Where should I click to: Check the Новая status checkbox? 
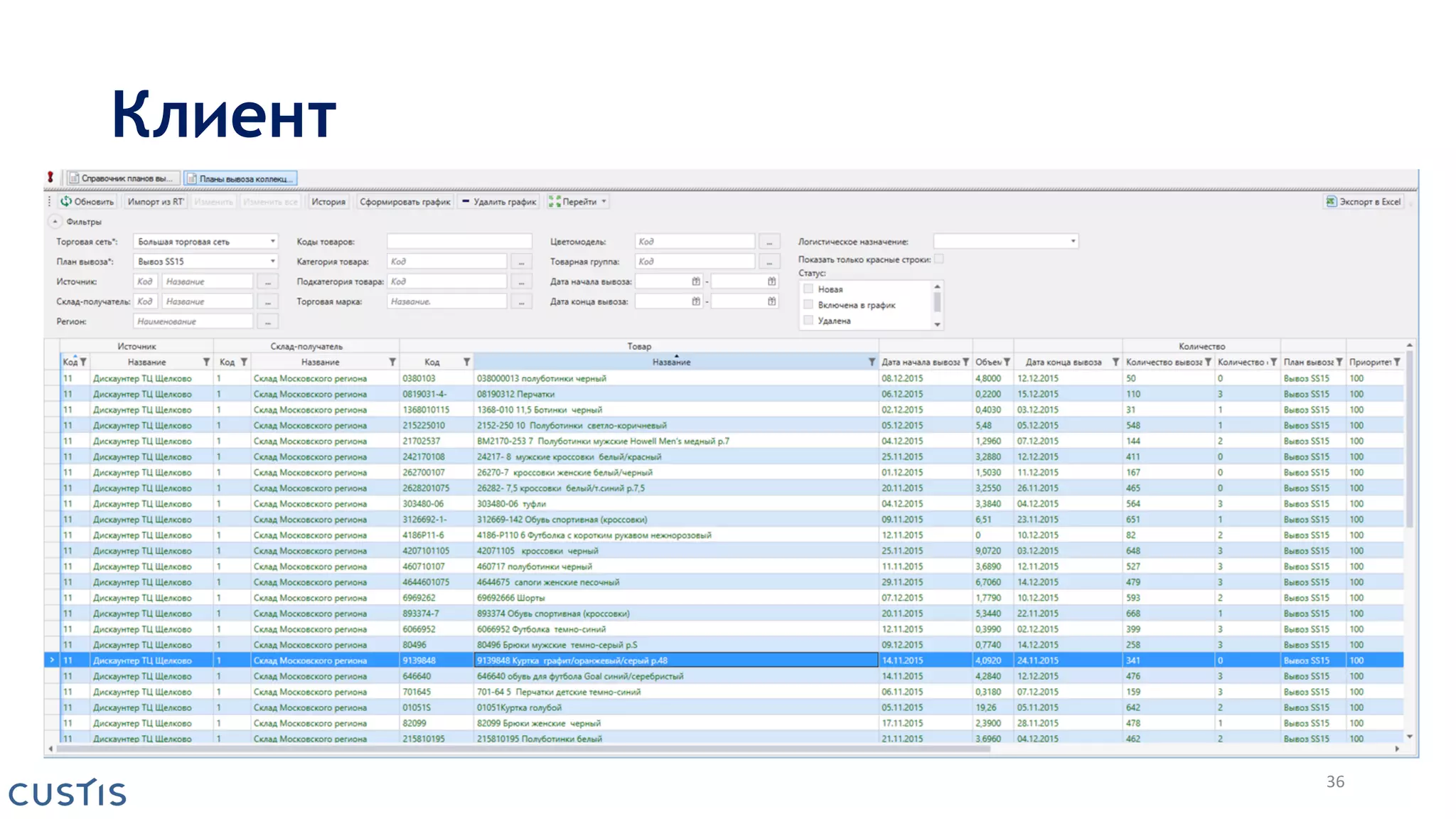(x=808, y=289)
